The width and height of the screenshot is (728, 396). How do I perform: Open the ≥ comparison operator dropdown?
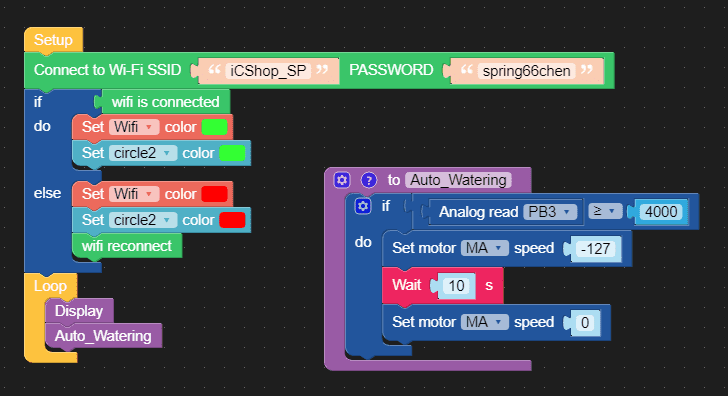point(605,211)
